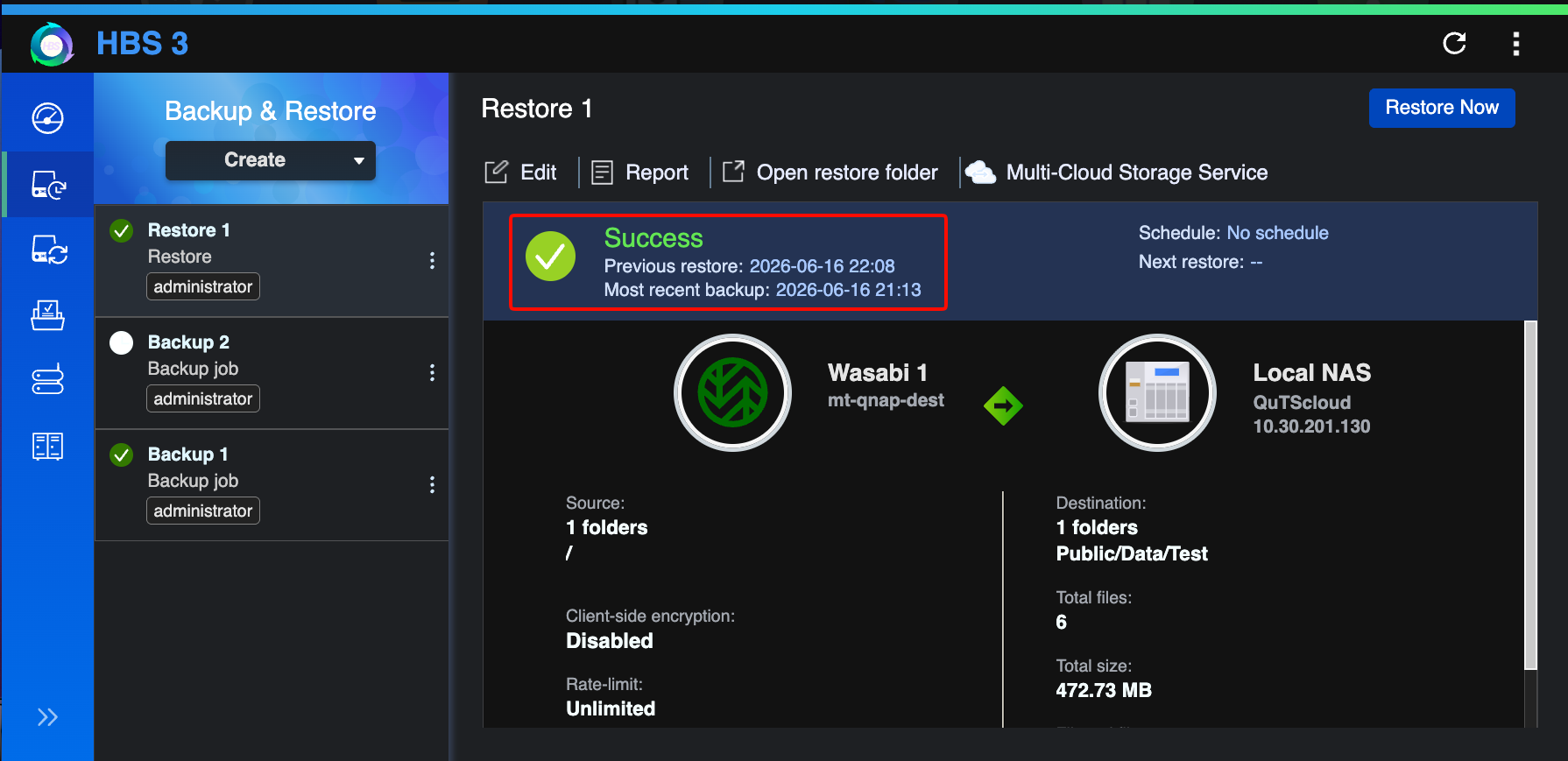Click the Total files value 6

pyautogui.click(x=1061, y=622)
